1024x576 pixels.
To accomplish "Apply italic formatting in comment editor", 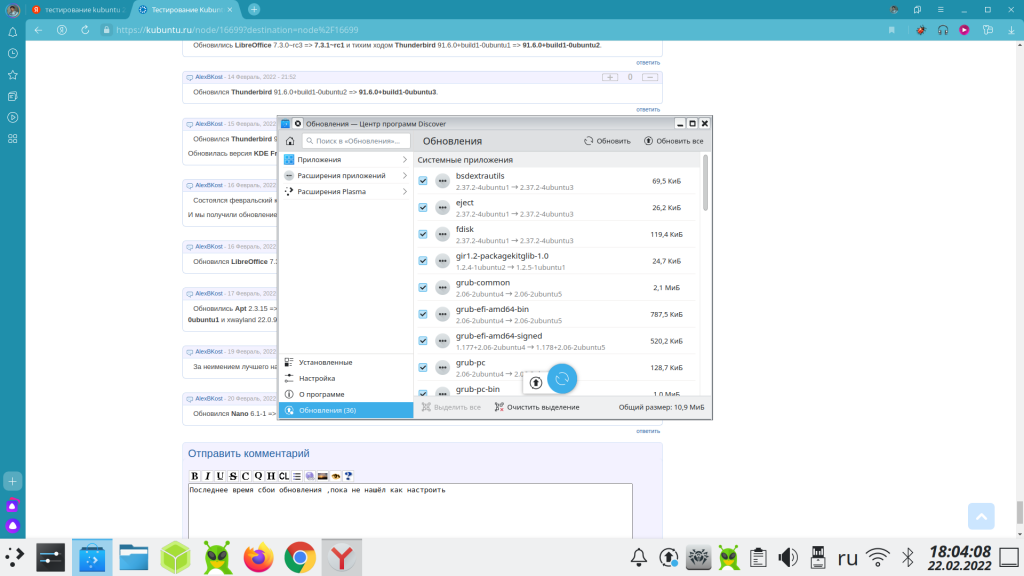I will click(208, 476).
